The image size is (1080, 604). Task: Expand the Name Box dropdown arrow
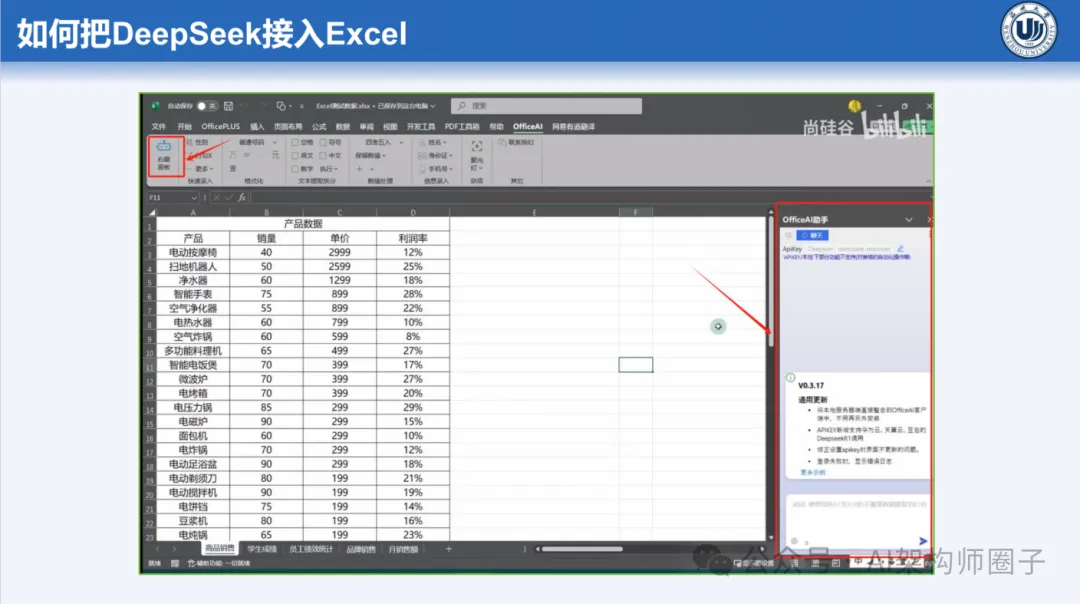[194, 198]
